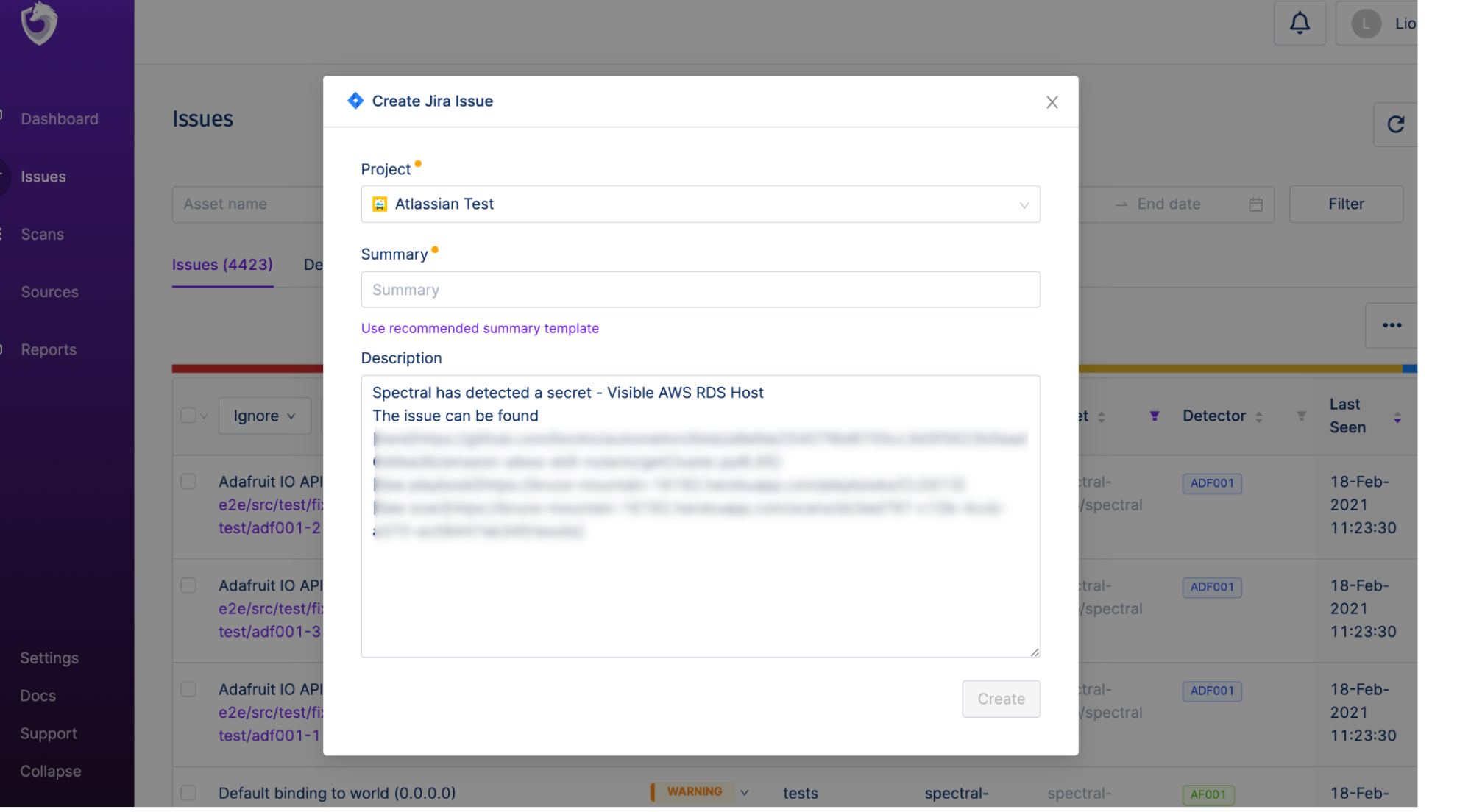This screenshot has width=1471, height=812.
Task: Click the calendar icon in End date field
Action: [x=1255, y=204]
